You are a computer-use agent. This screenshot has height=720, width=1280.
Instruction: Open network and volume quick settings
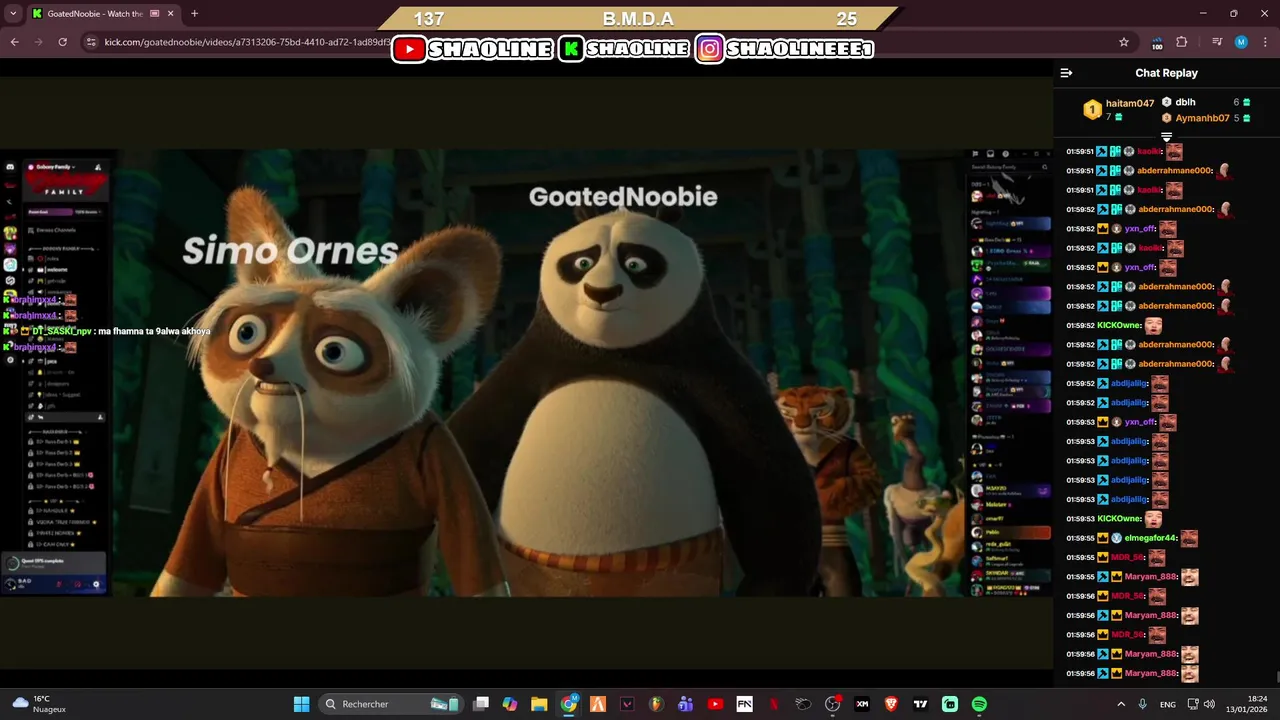[x=1203, y=704]
